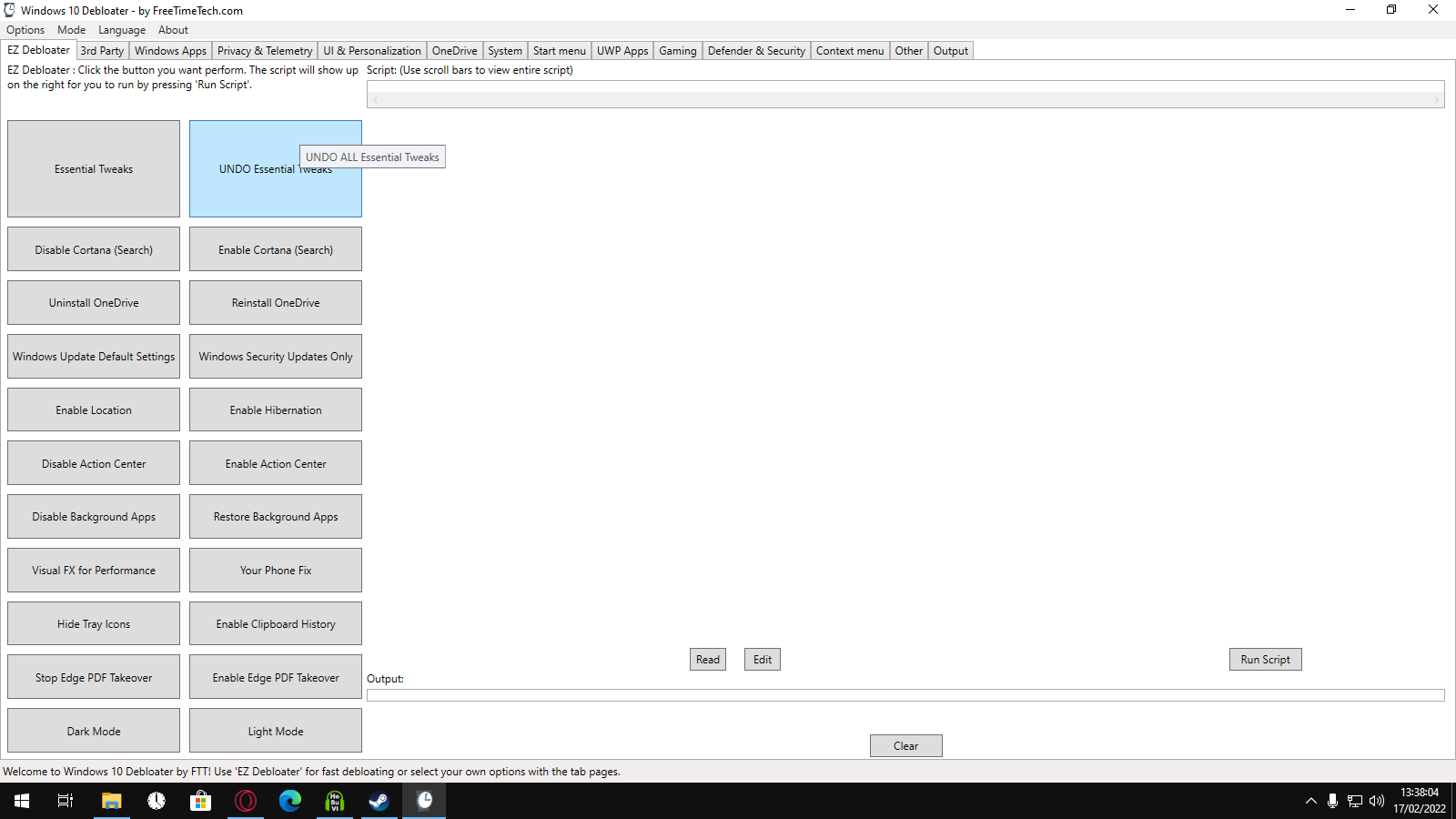1456x819 pixels.
Task: Click the Reinstall OneDrive button
Action: (276, 303)
